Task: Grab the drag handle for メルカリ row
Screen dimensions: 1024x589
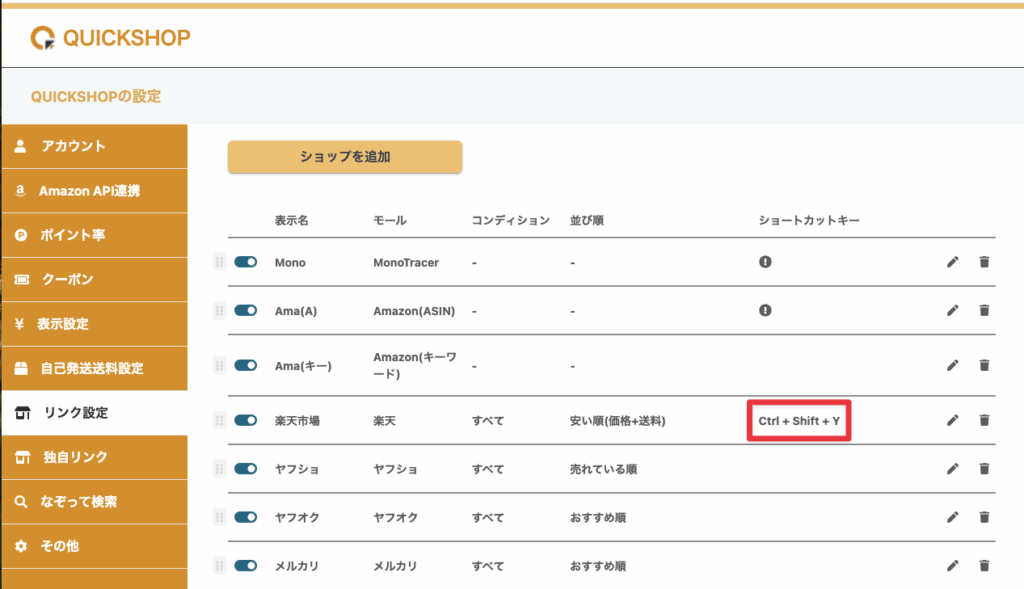Action: click(x=218, y=566)
